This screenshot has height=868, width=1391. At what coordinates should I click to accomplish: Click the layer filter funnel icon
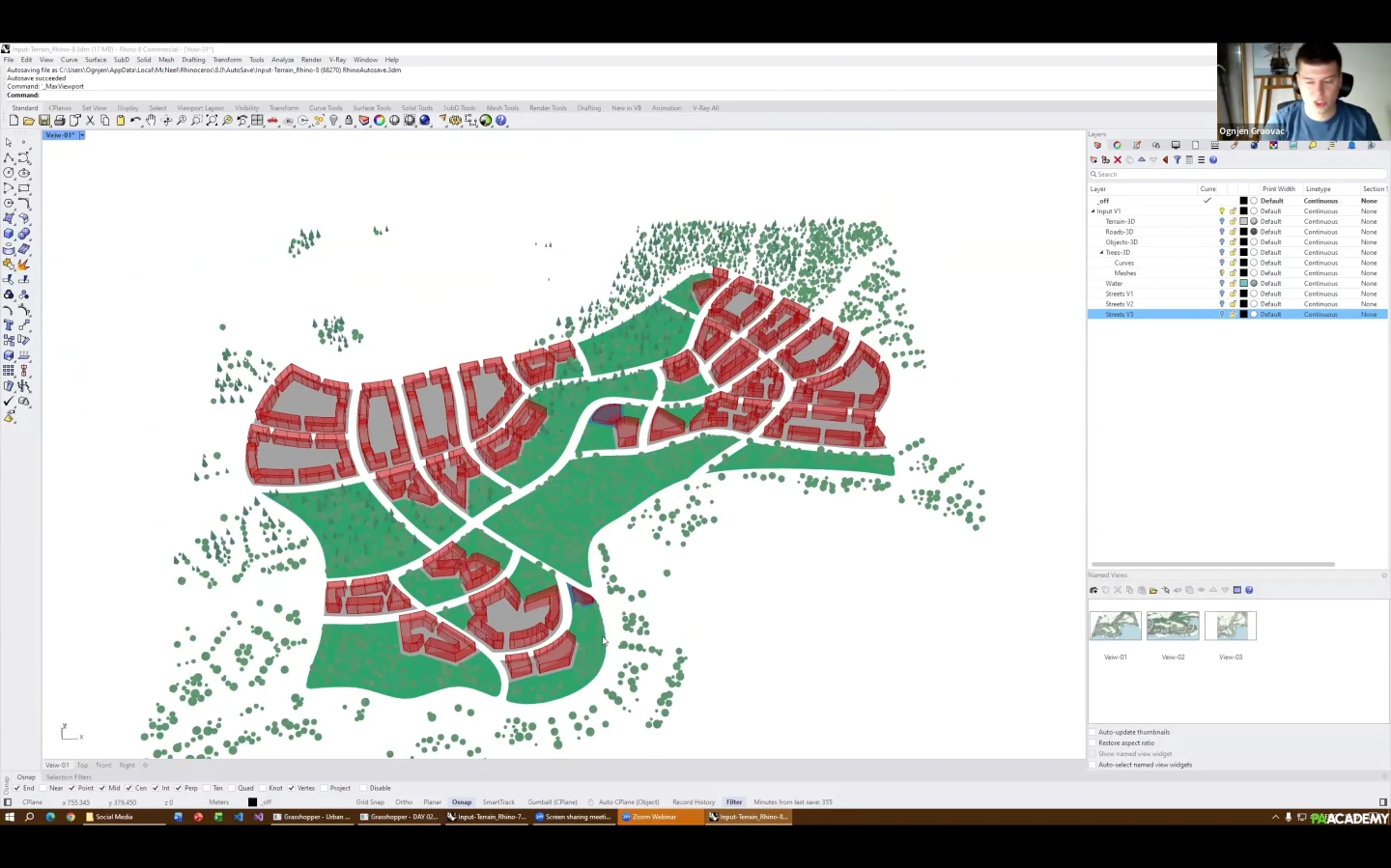pos(1177,160)
